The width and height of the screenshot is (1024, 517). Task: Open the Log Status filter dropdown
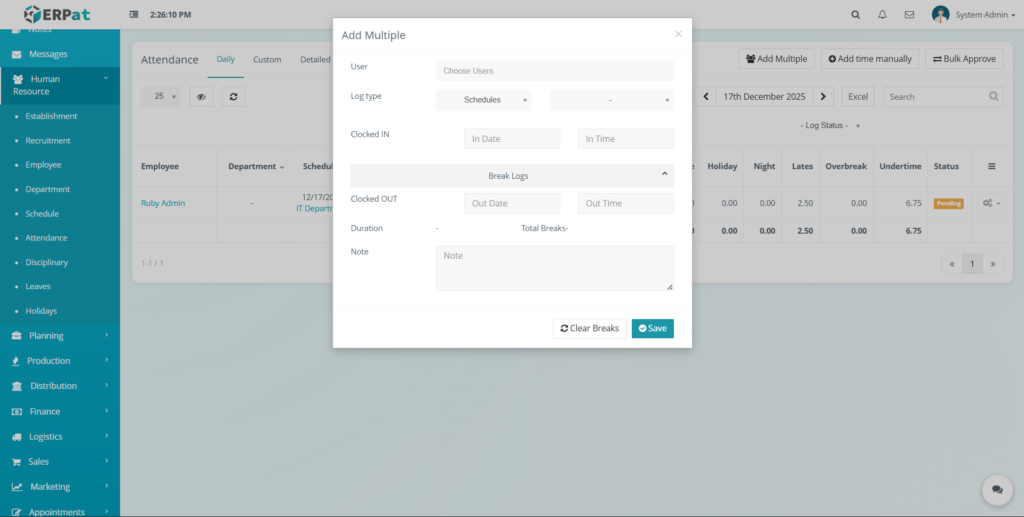(x=825, y=125)
